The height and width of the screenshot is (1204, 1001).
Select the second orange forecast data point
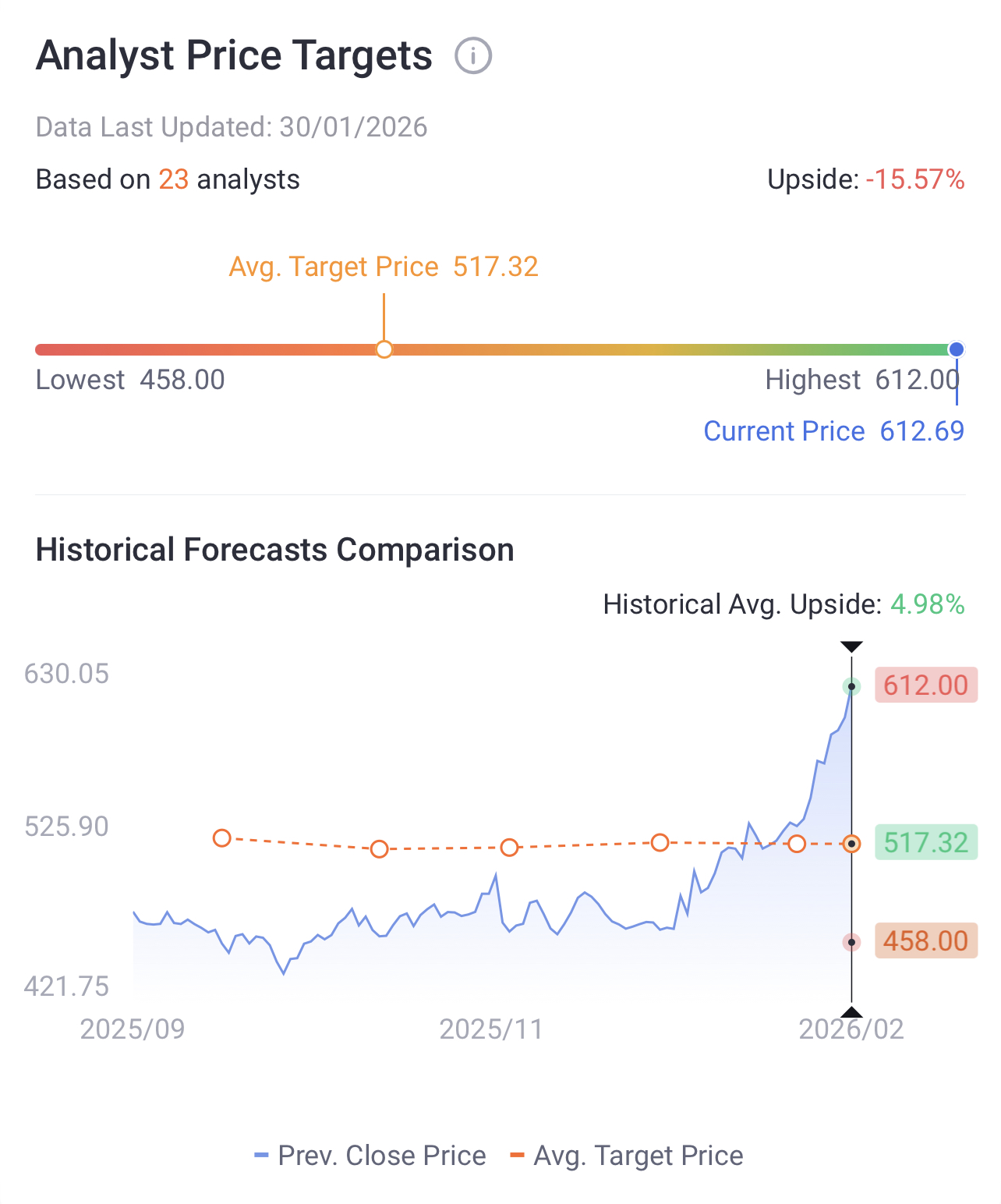click(x=379, y=848)
